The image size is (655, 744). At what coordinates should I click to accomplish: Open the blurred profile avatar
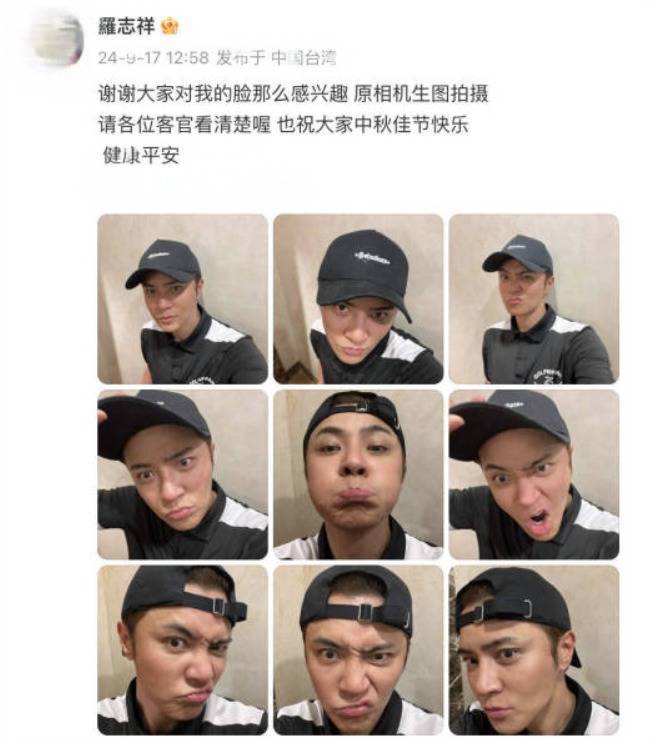coord(57,40)
